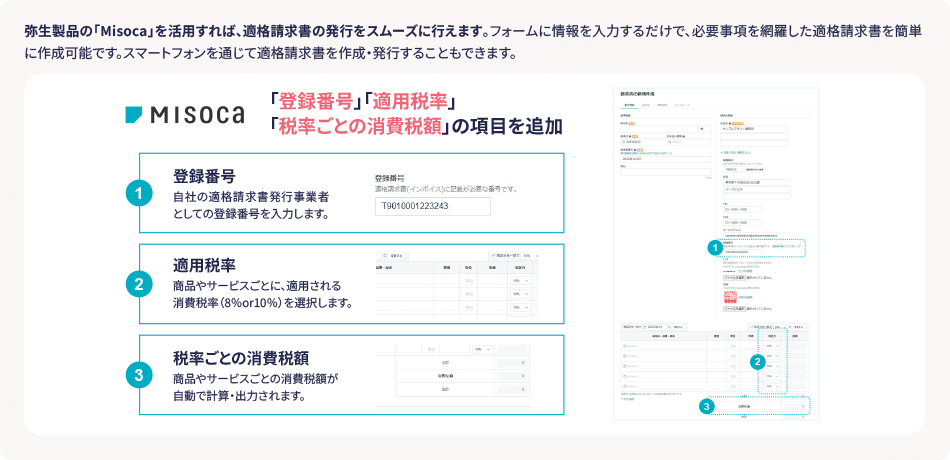Click the 消費税 amount field in card three
This screenshot has height=460, width=950.
[512, 376]
